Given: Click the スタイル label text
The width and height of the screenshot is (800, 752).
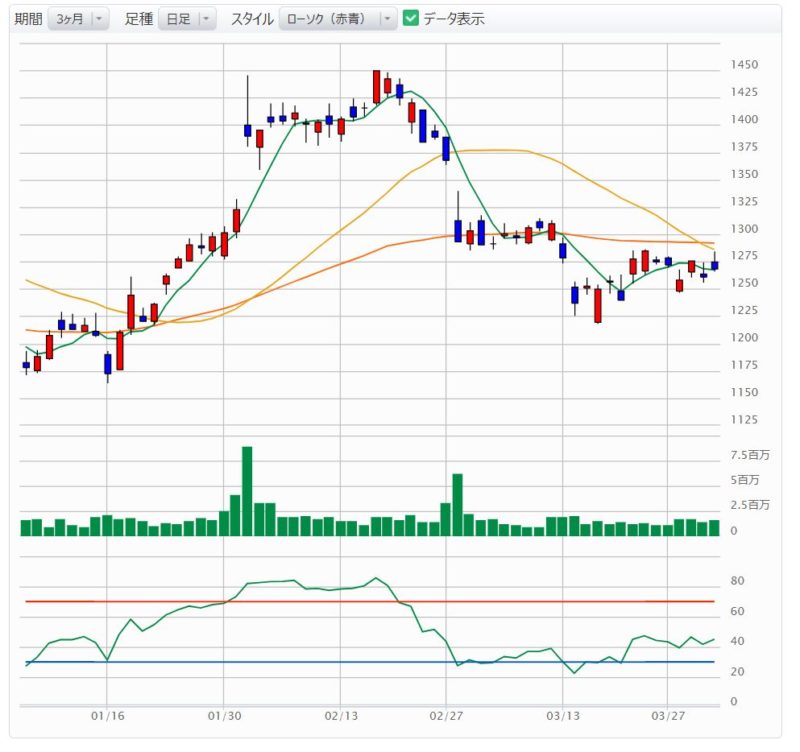Looking at the screenshot, I should coord(251,18).
